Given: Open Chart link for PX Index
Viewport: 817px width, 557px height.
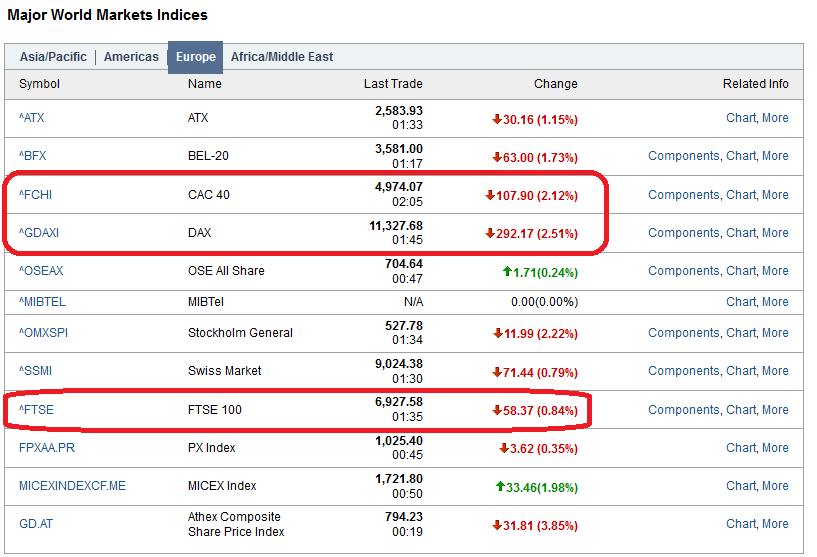Looking at the screenshot, I should (x=741, y=448).
